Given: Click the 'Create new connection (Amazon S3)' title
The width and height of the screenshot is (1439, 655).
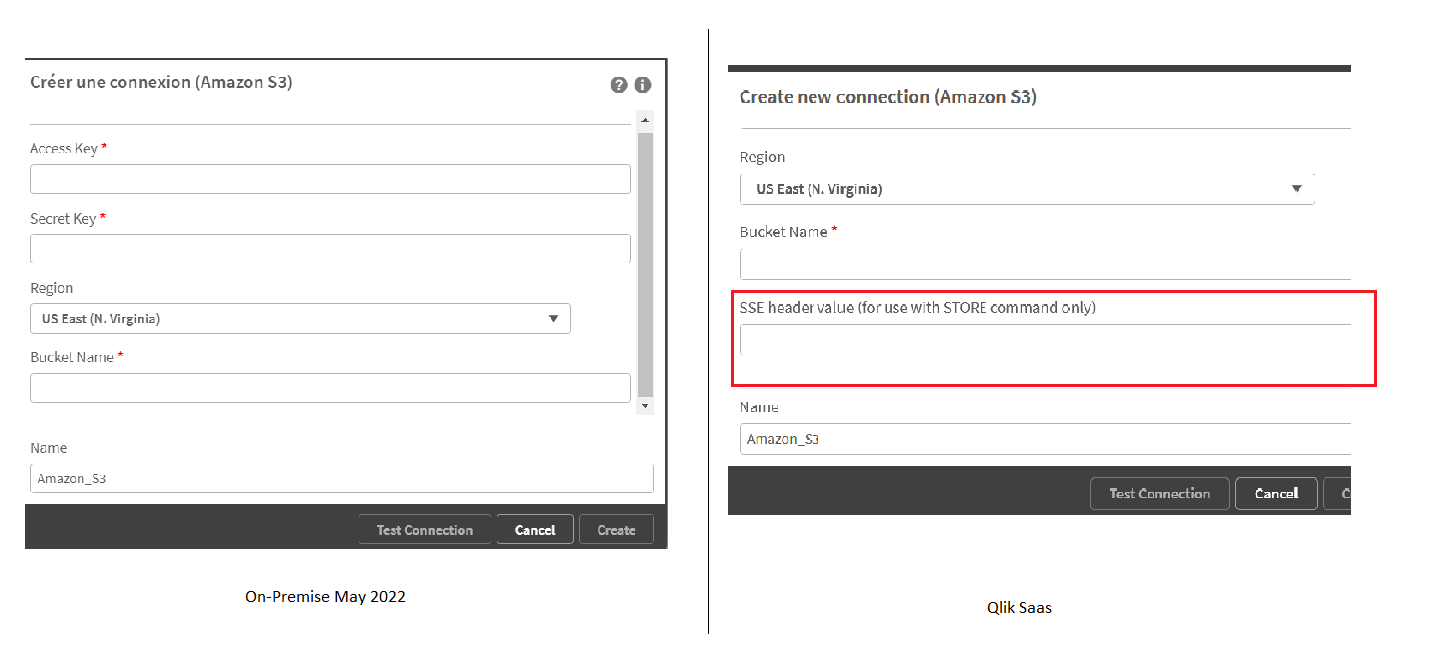Looking at the screenshot, I should click(888, 97).
